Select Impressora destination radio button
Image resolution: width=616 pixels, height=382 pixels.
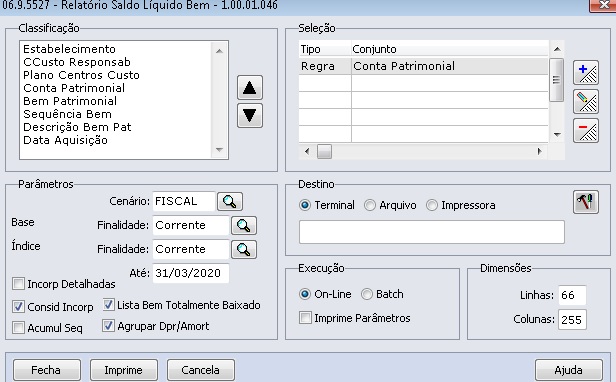click(x=432, y=205)
